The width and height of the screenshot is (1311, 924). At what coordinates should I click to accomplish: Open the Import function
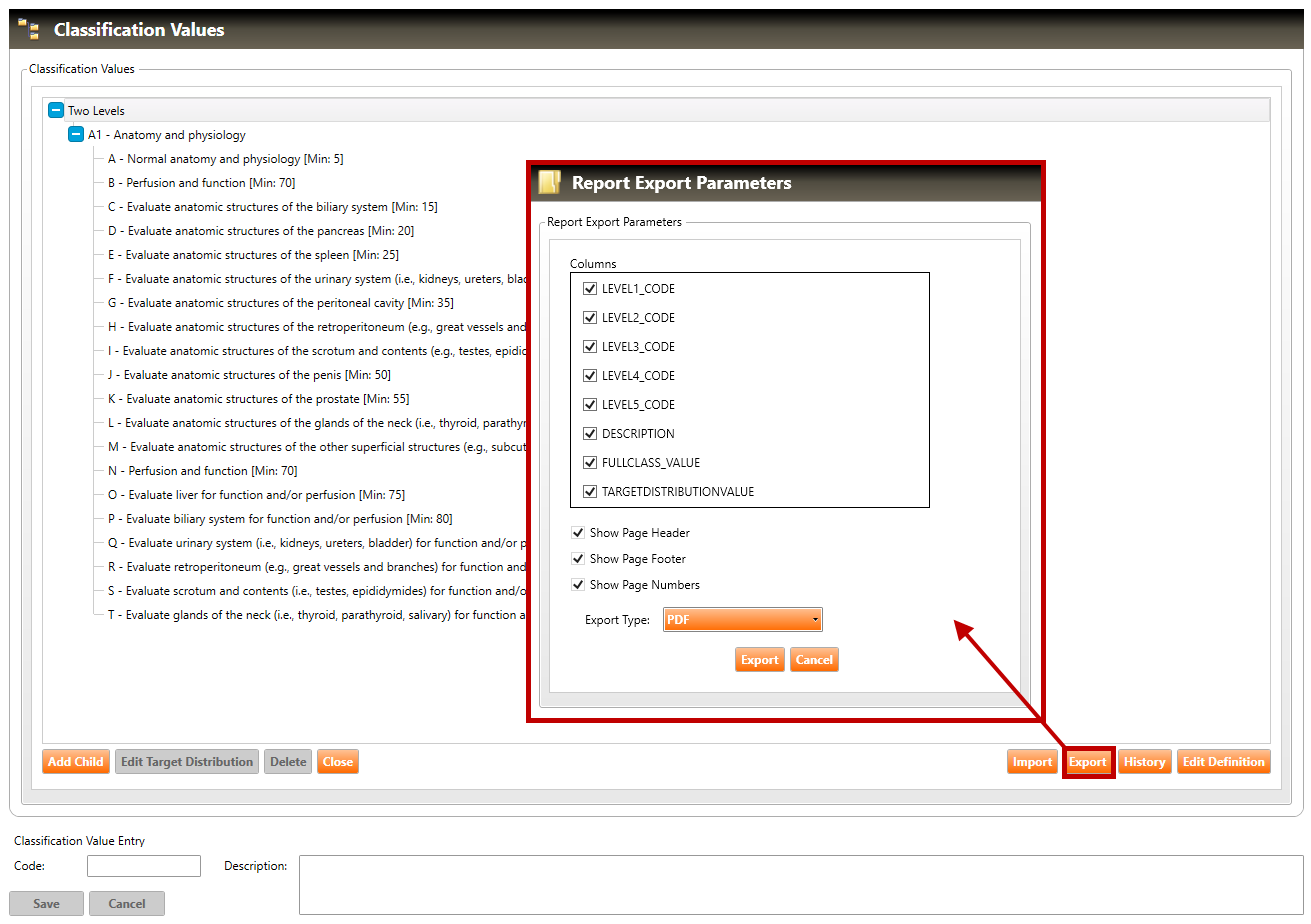coord(1032,762)
